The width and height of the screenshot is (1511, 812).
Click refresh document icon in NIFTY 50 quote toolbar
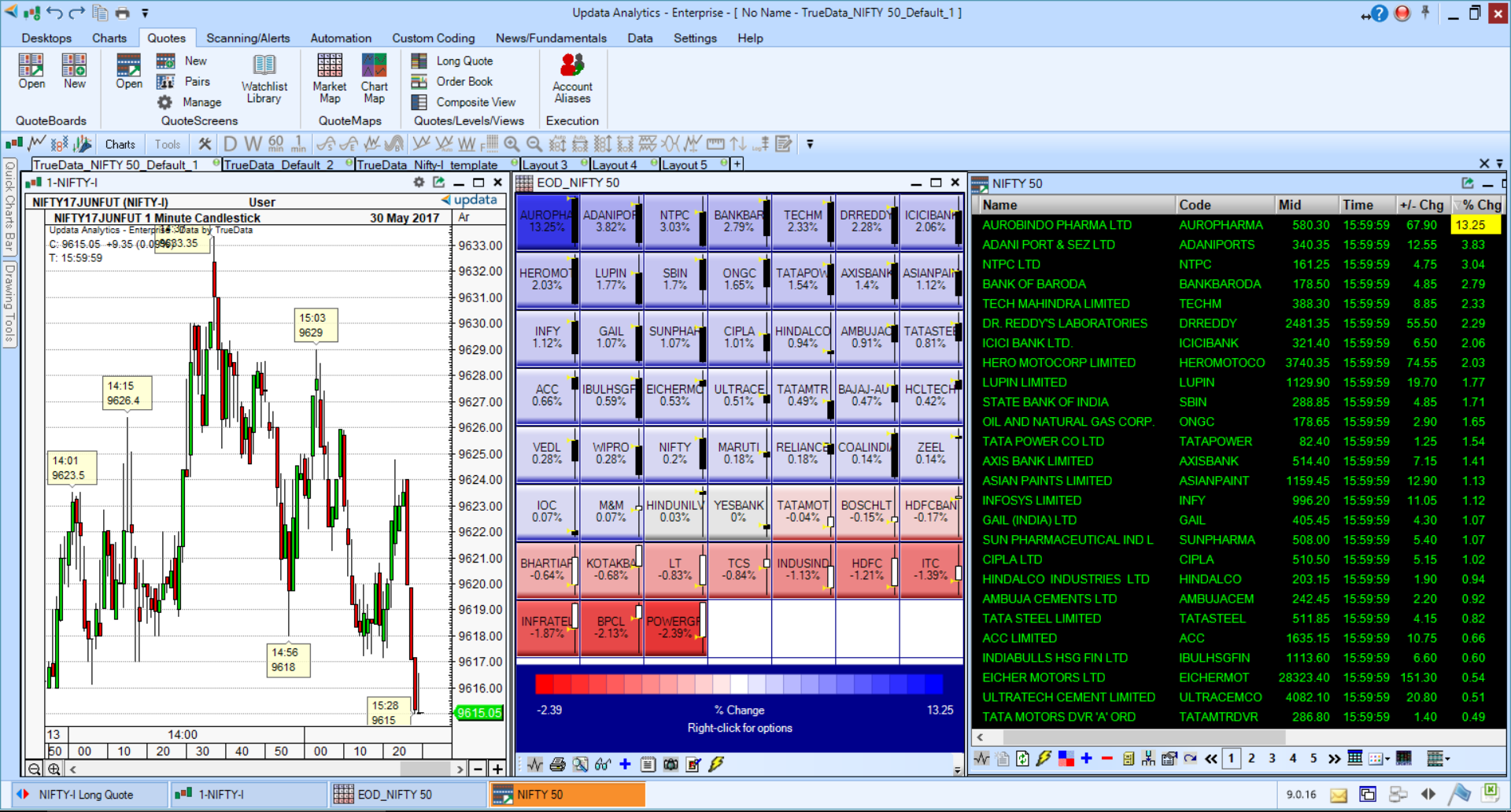pyautogui.click(x=1022, y=758)
